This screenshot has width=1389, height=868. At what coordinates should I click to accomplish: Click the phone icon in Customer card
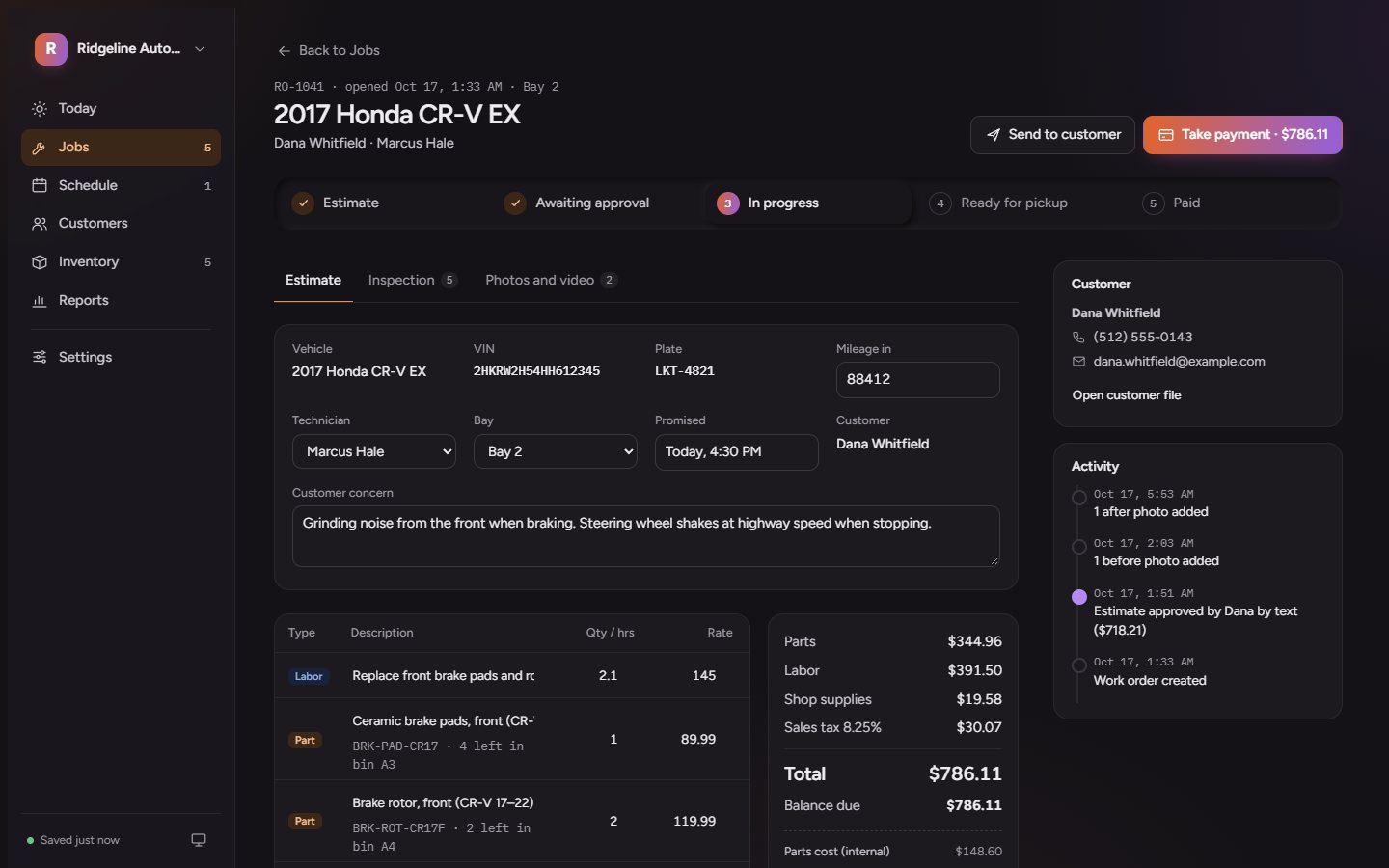[x=1078, y=338]
